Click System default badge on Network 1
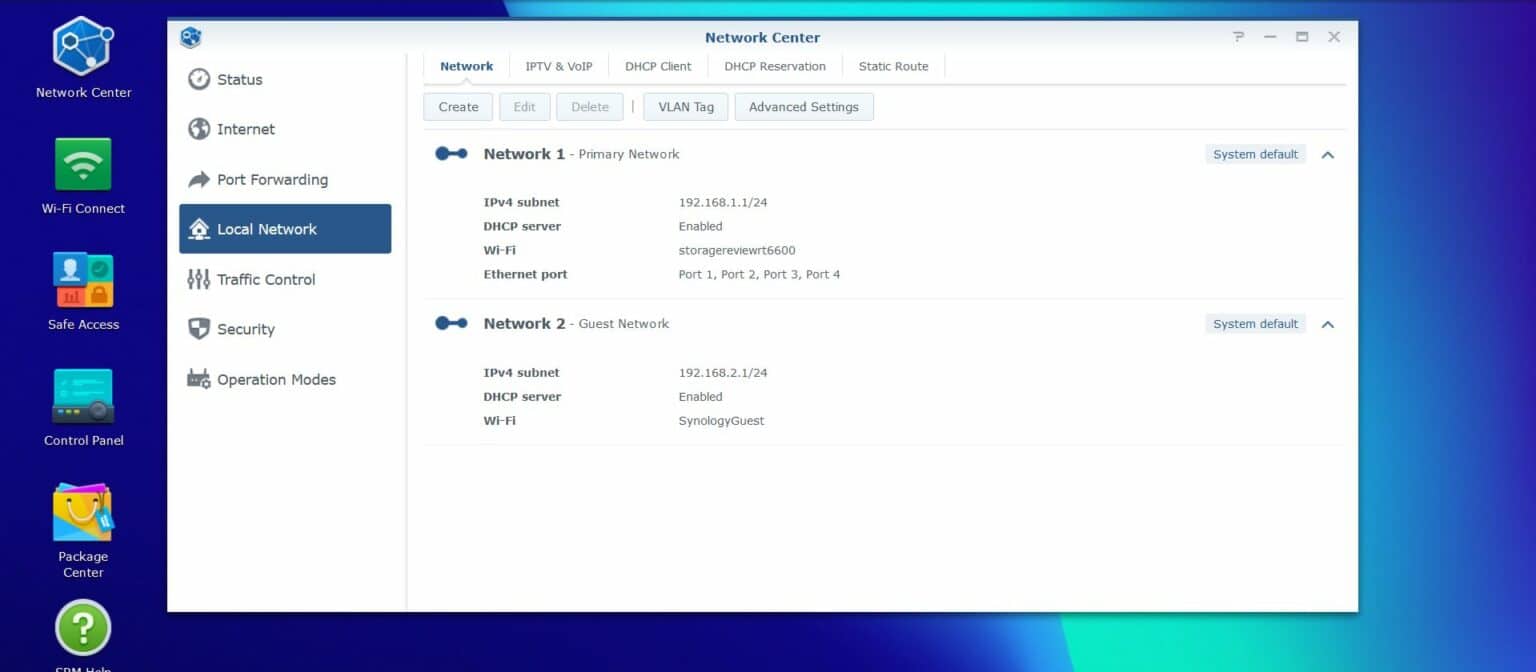The height and width of the screenshot is (672, 1536). click(x=1255, y=154)
